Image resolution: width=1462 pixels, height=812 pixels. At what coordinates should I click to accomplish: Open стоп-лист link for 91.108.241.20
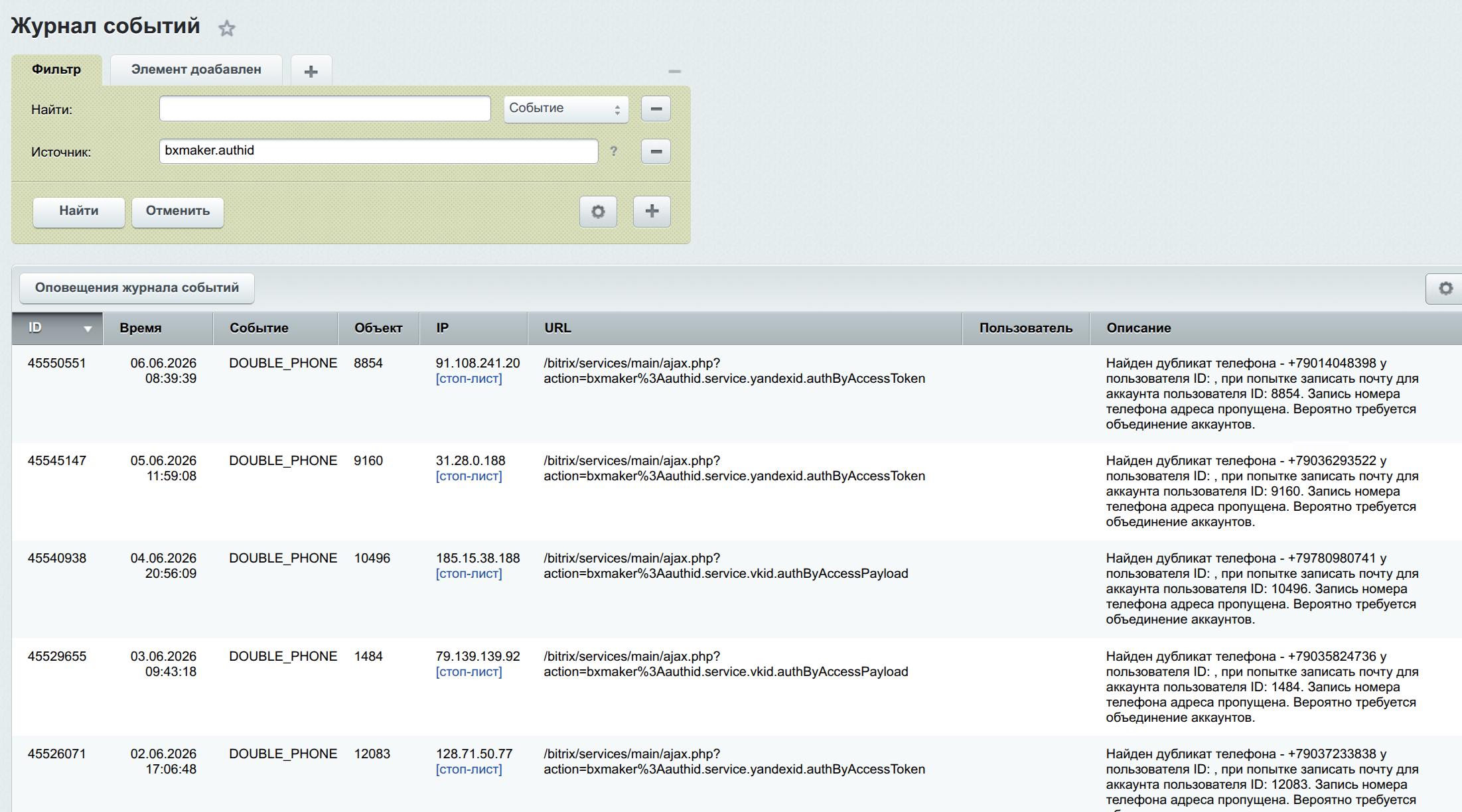[469, 379]
